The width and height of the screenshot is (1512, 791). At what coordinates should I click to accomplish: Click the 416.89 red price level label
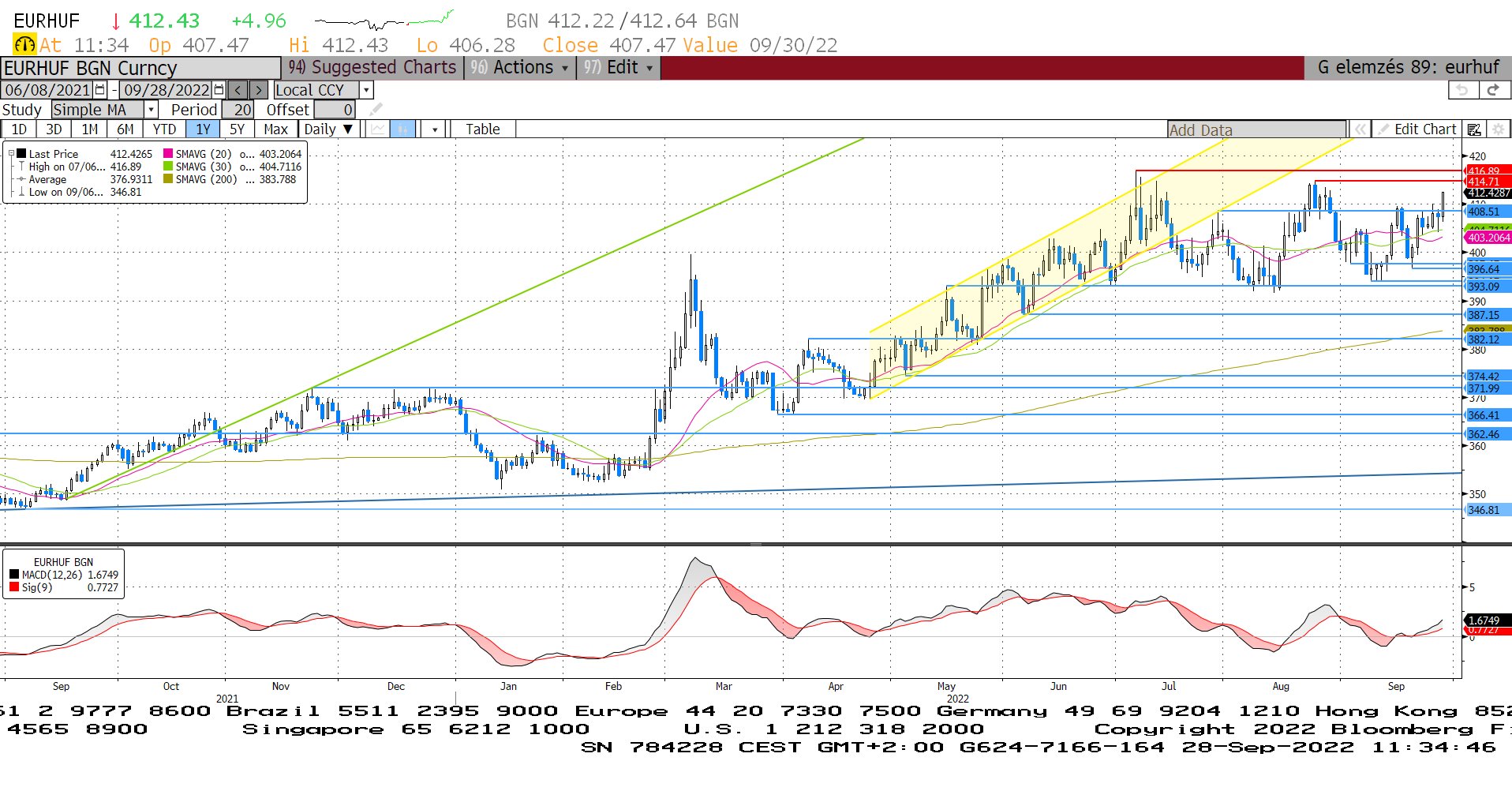1487,171
